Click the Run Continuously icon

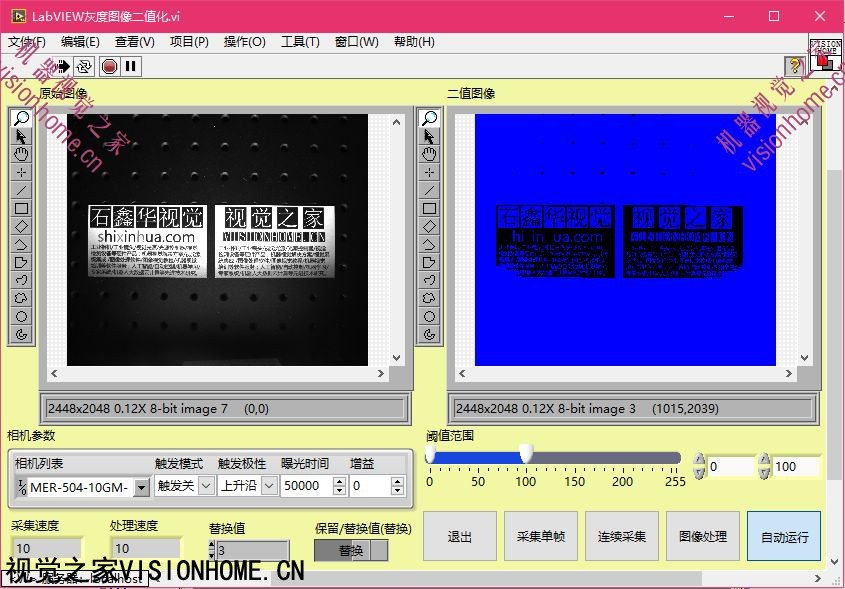pyautogui.click(x=84, y=66)
